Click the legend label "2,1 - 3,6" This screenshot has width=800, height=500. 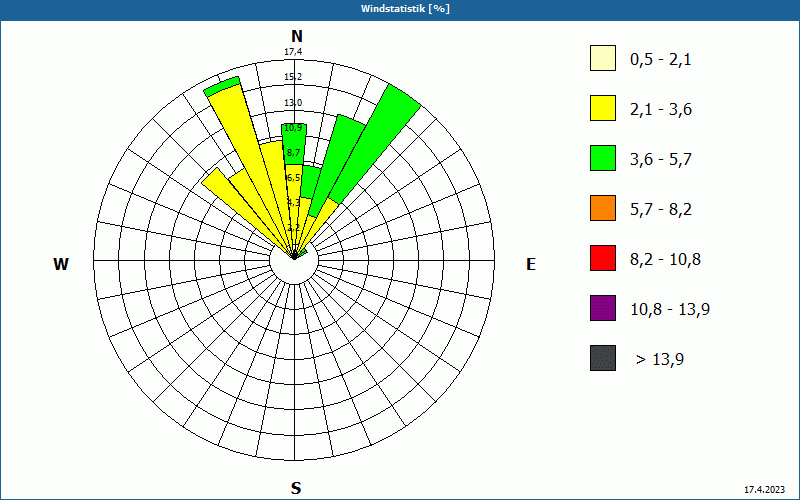(661, 110)
